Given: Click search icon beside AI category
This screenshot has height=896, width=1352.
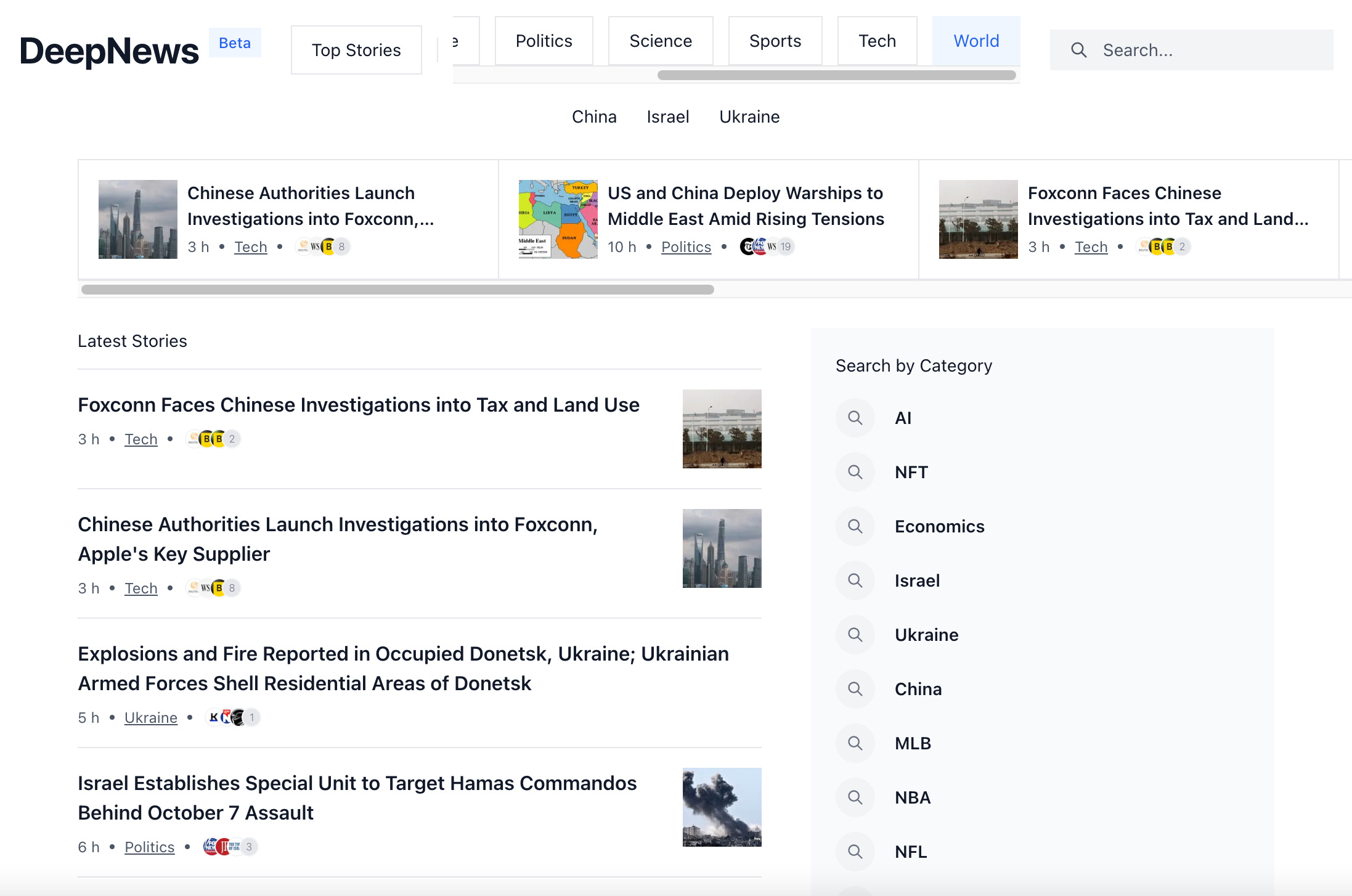Looking at the screenshot, I should 855,418.
